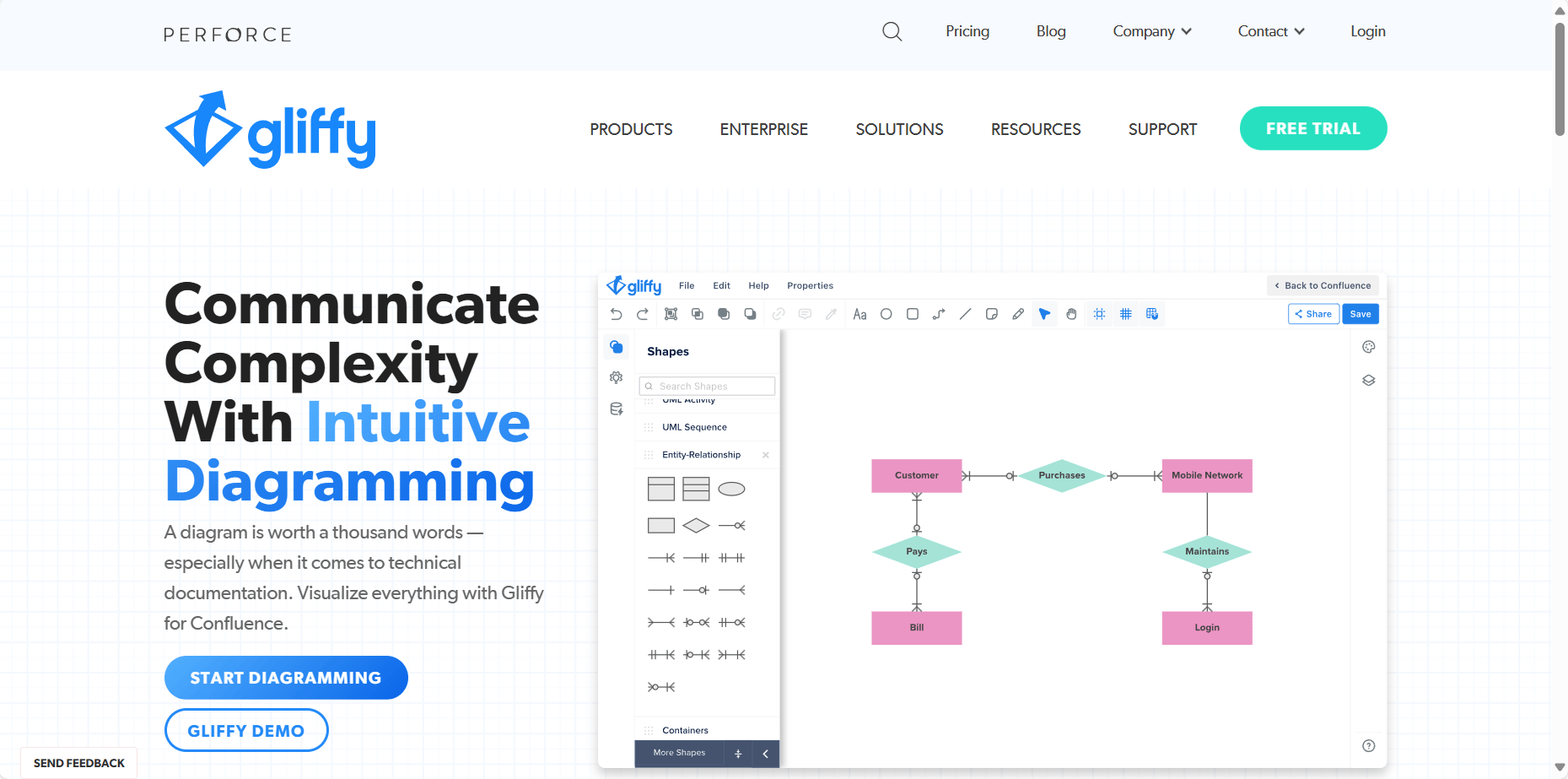Click the Bring to front toolbar icon
This screenshot has width=1568, height=779.
[x=724, y=314]
